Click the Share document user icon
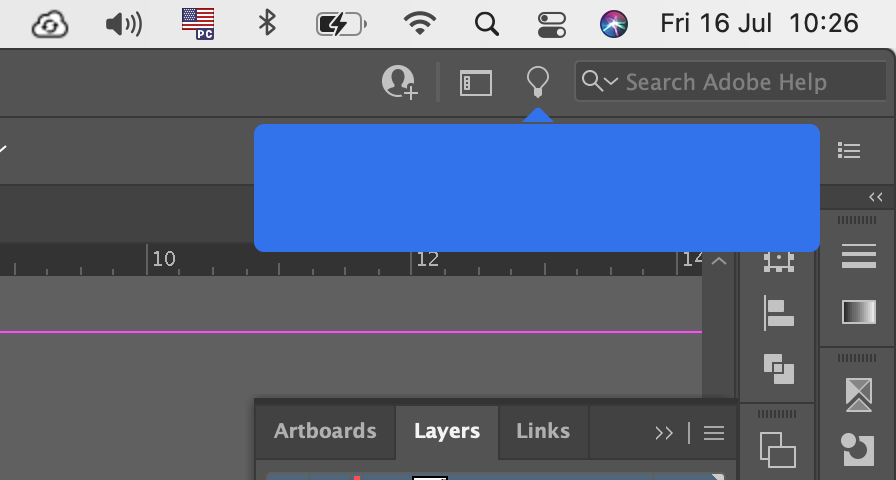Screen dimensions: 896x480 pyautogui.click(x=399, y=82)
